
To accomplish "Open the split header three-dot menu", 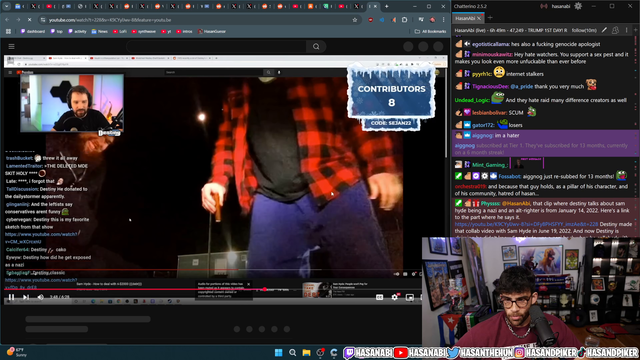I will pos(627,30).
